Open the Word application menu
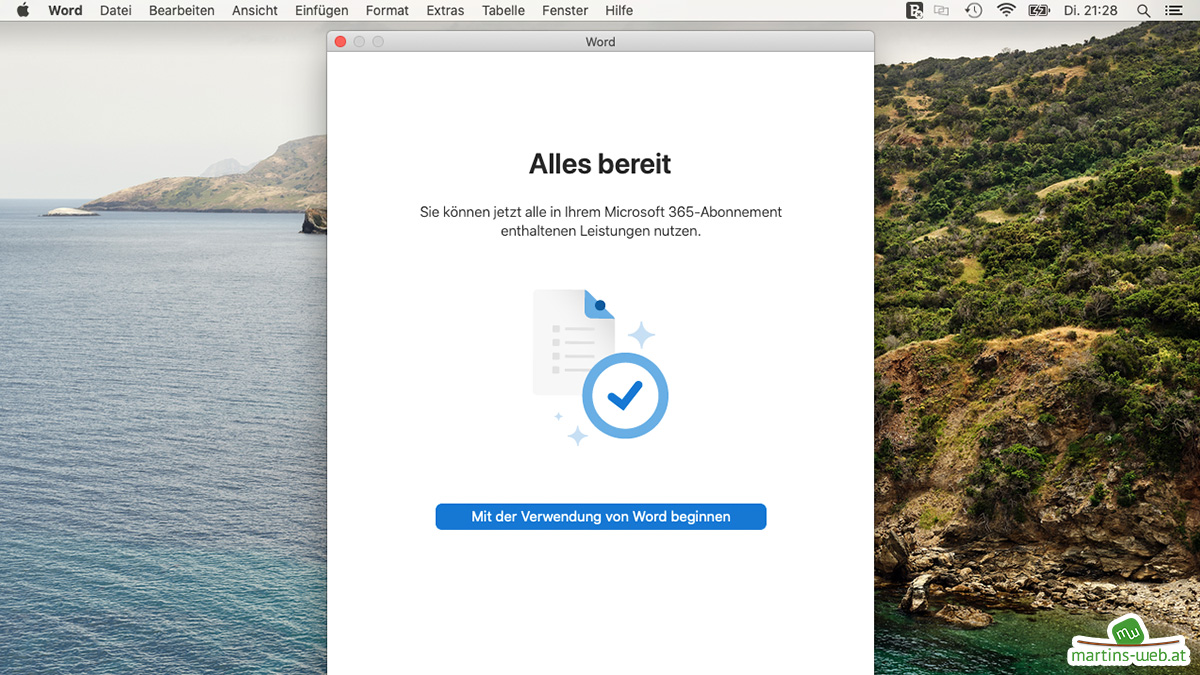The height and width of the screenshot is (675, 1200). (65, 10)
